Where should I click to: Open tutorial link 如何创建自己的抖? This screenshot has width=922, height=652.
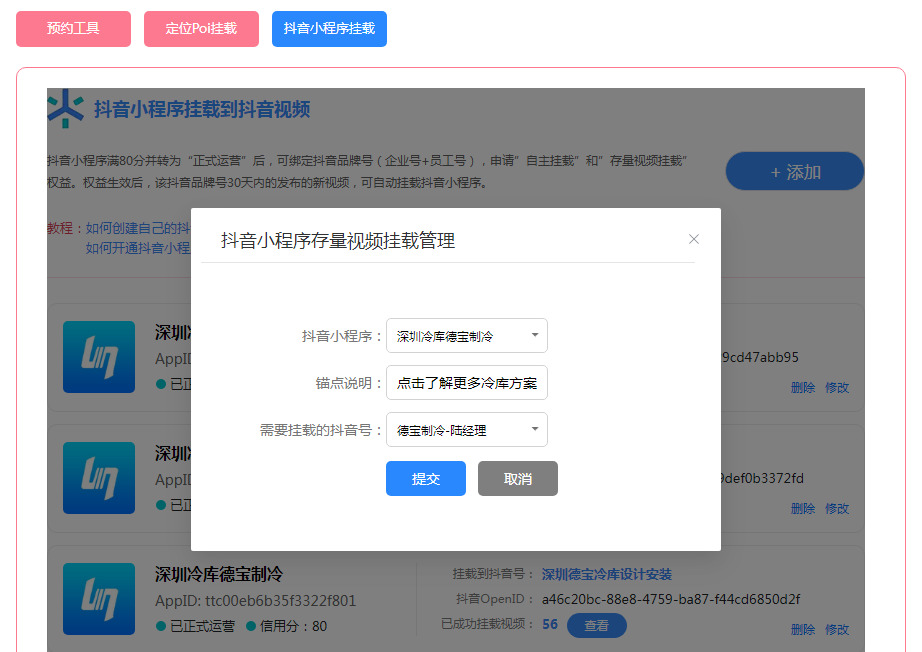click(138, 228)
